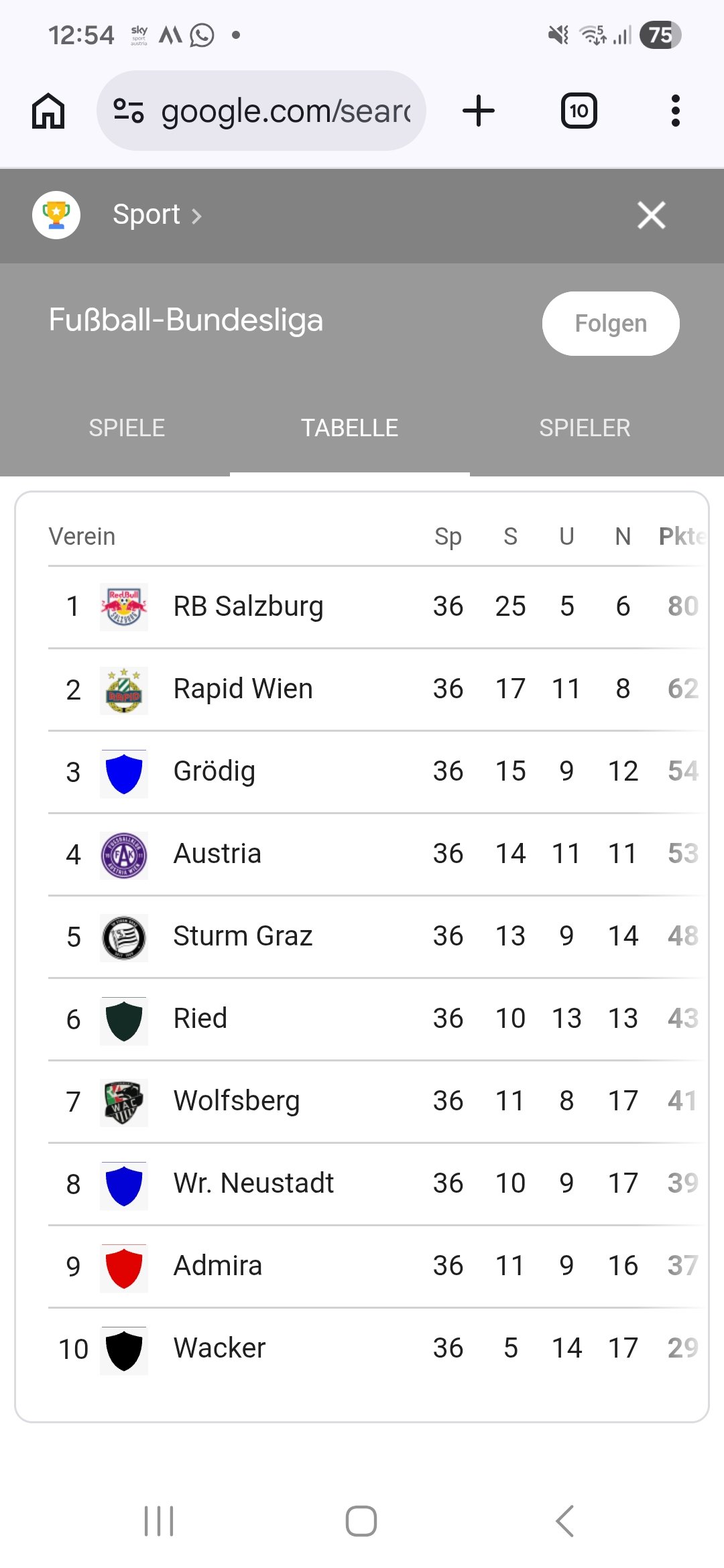Open the tab switcher showing 10 tabs
This screenshot has height=1568, width=724.
tap(579, 111)
